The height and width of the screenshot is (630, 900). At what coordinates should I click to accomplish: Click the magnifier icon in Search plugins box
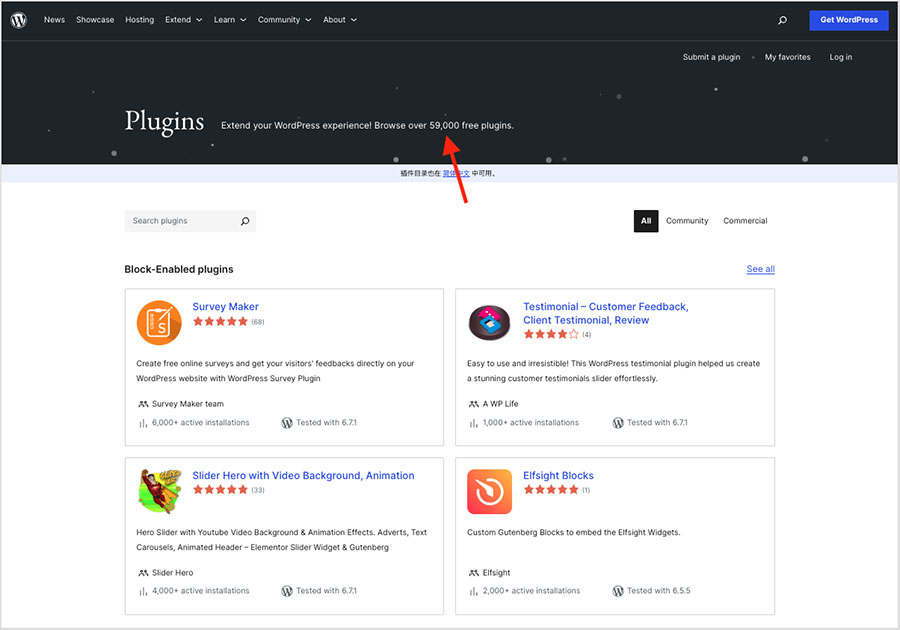coord(245,221)
